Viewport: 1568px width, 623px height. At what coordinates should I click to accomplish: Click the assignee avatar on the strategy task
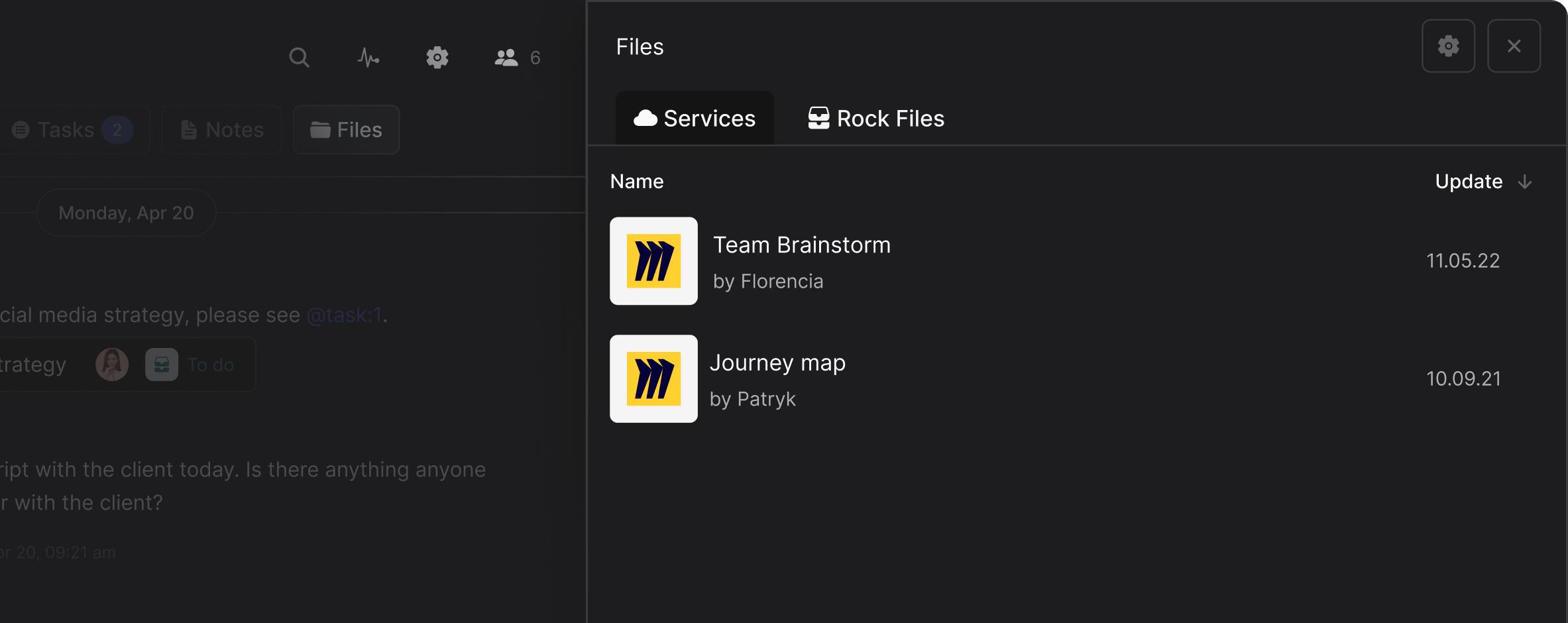point(111,364)
